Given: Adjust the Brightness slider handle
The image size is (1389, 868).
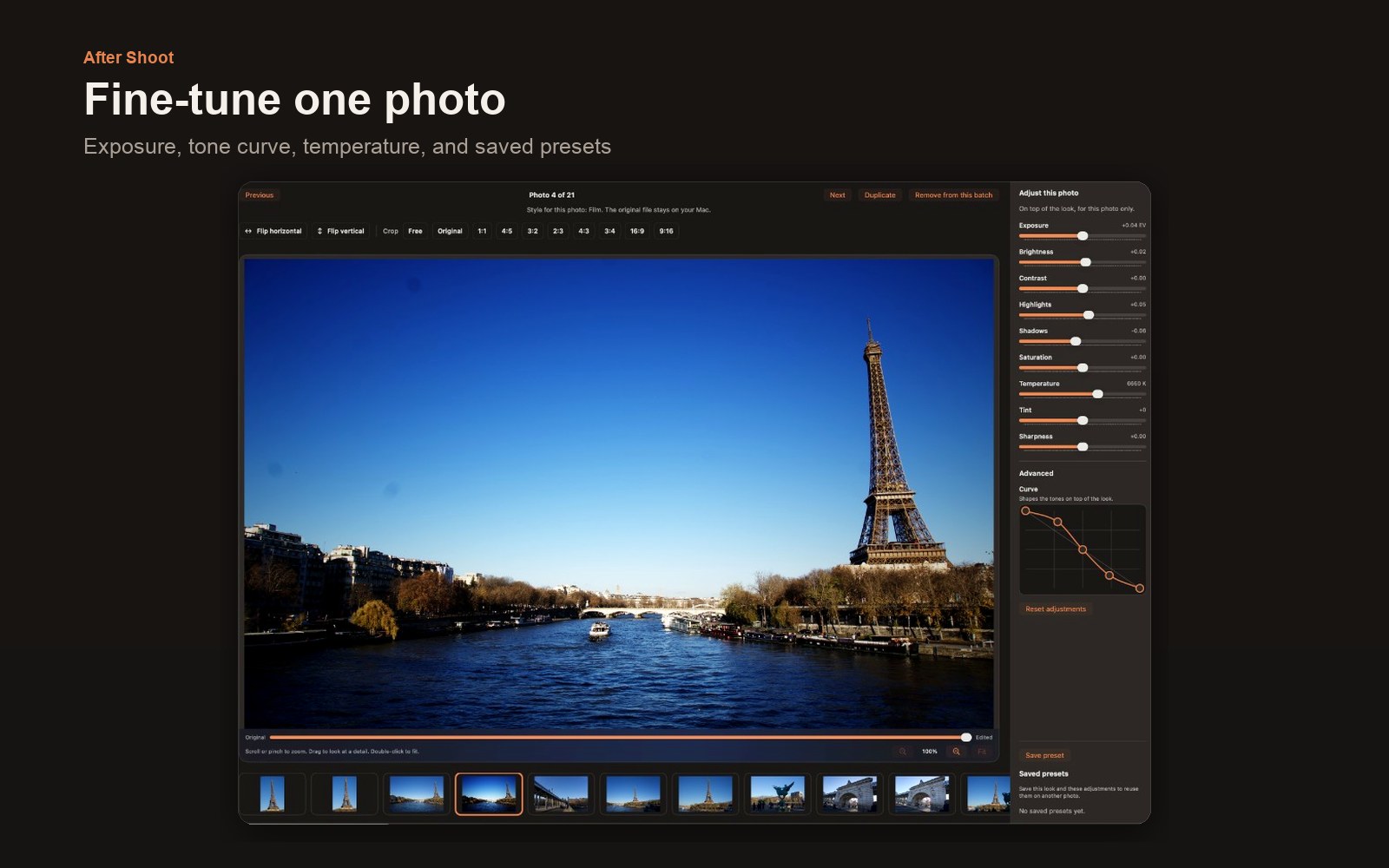Looking at the screenshot, I should pos(1085,262).
